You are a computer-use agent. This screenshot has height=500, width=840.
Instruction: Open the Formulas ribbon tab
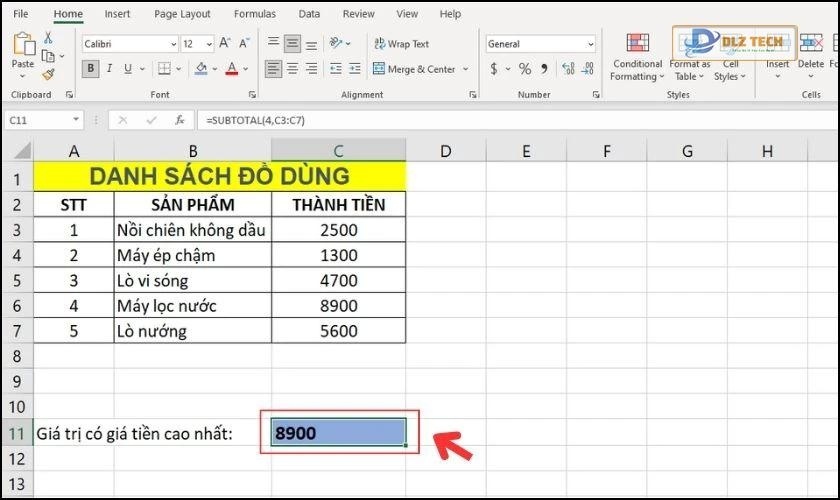(255, 14)
